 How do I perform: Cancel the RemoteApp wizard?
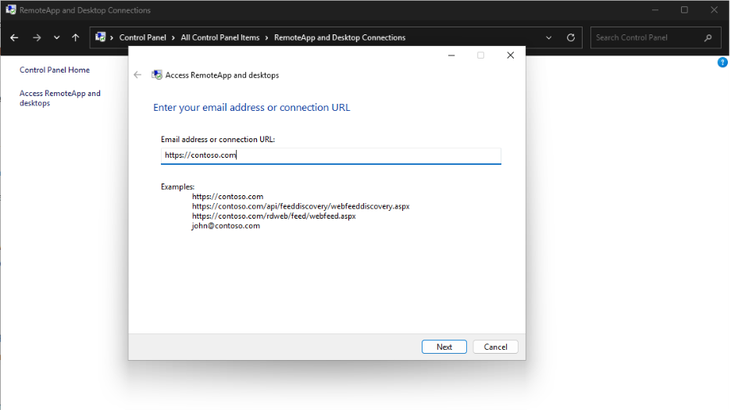495,347
